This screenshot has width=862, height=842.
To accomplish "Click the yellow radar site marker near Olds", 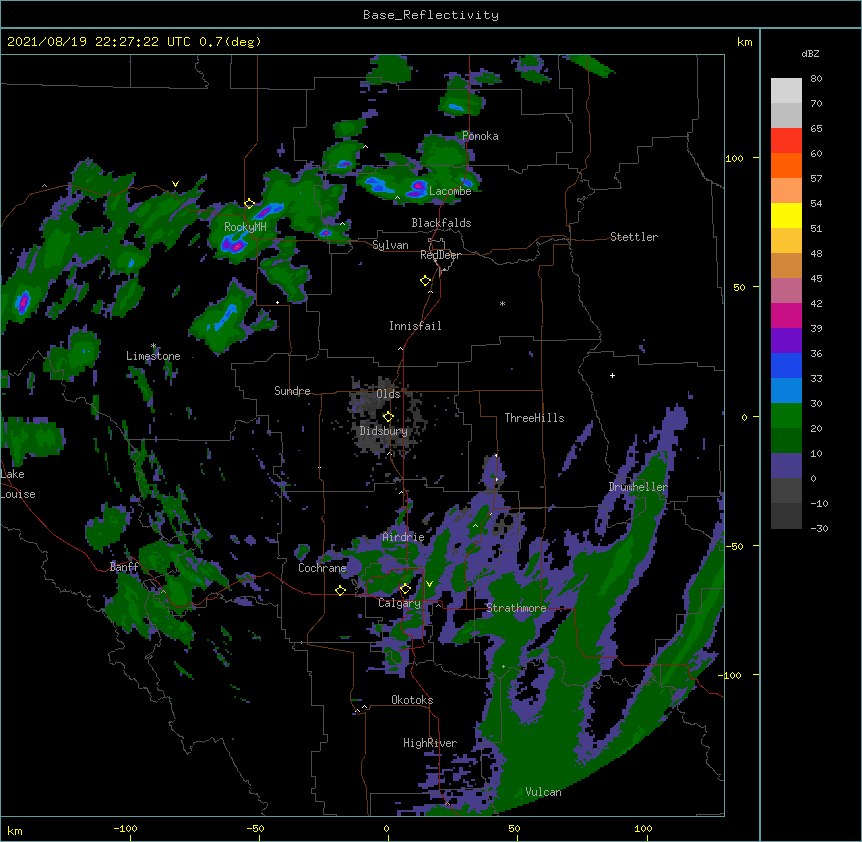I will tap(388, 417).
